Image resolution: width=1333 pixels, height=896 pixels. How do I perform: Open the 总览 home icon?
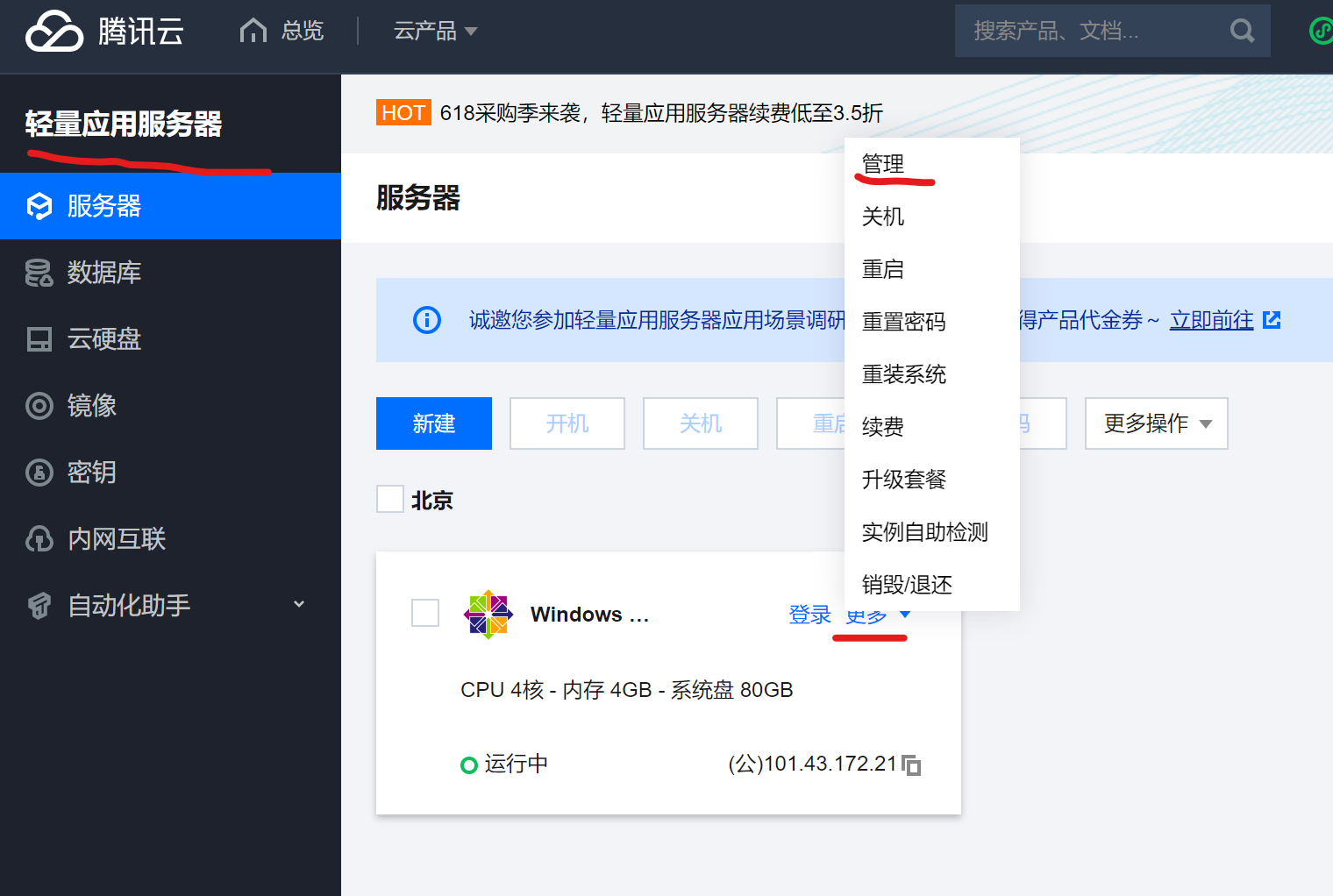(x=253, y=31)
